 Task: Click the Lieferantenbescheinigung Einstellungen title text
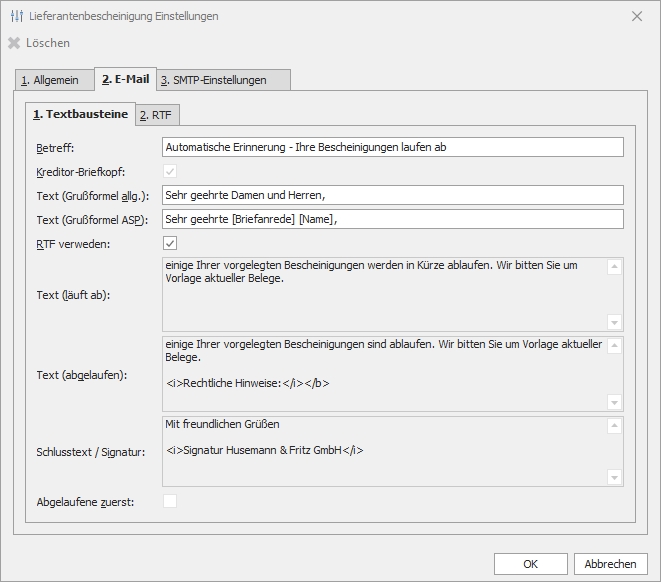(124, 16)
